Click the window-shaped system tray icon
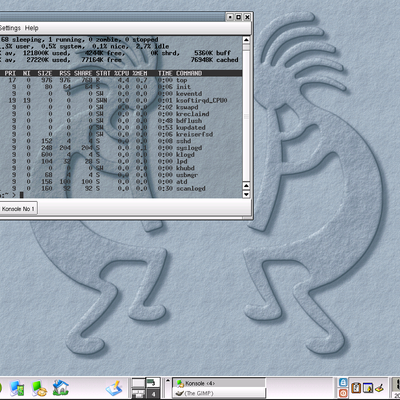This screenshot has width=400, height=400. click(368, 388)
